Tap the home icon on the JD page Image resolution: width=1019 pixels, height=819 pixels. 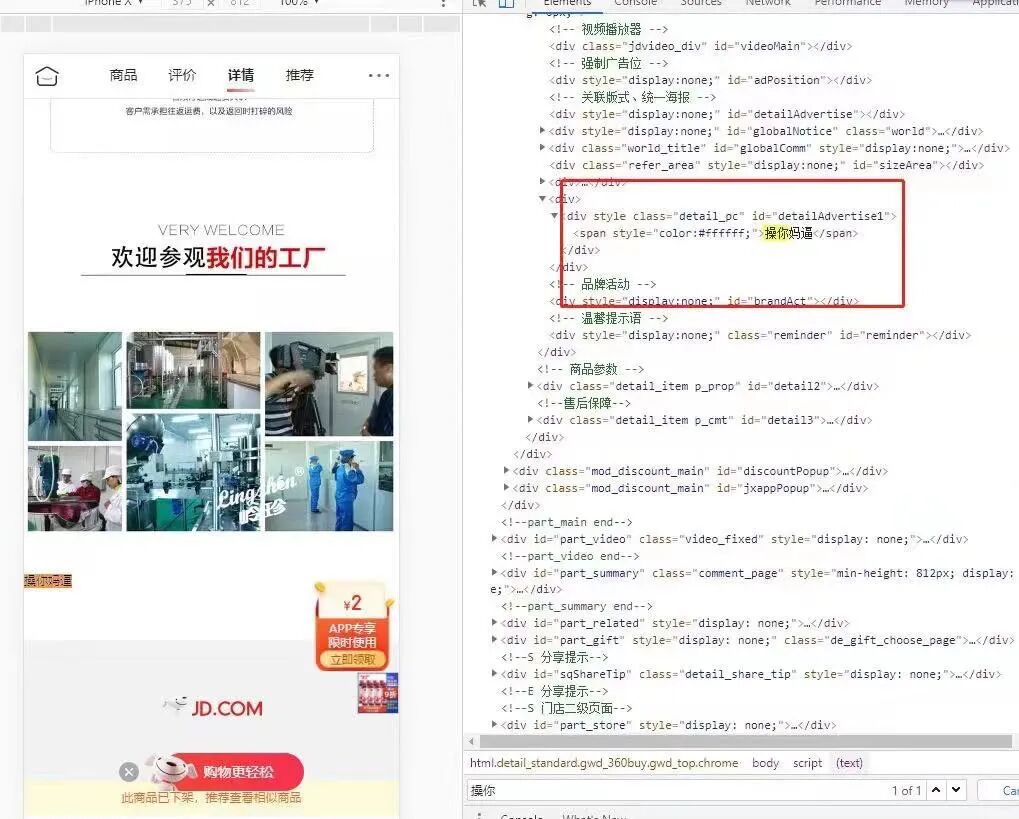click(x=47, y=76)
